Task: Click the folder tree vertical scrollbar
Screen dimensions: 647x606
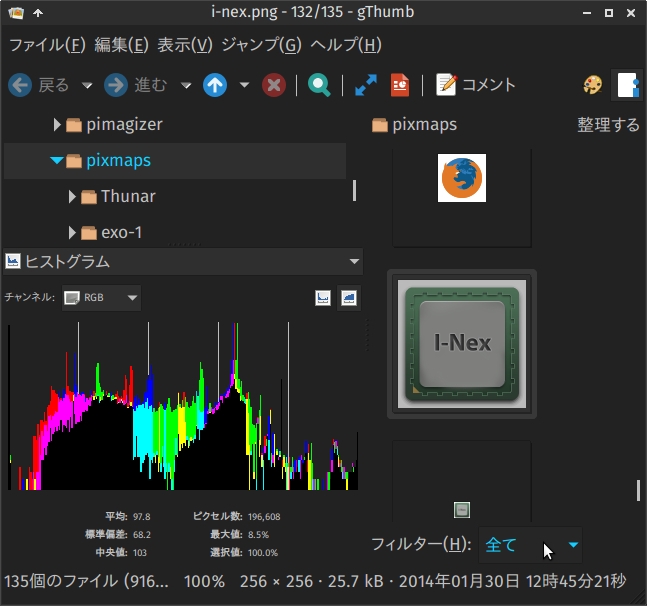Action: pyautogui.click(x=354, y=191)
